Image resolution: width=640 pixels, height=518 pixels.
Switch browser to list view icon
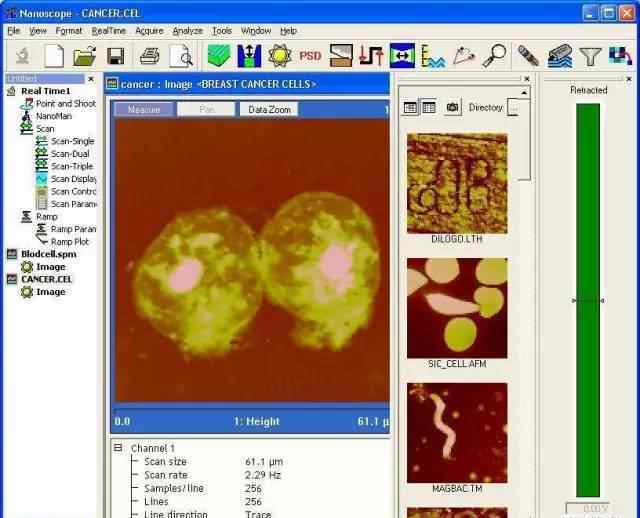410,108
